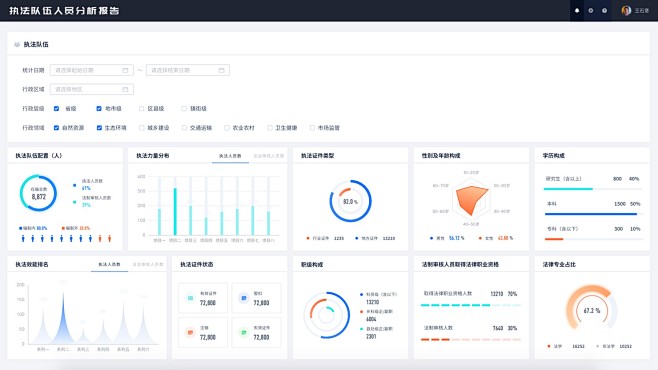Click the icon beside the 执法队伍 section title
The width and height of the screenshot is (658, 370).
(x=17, y=44)
